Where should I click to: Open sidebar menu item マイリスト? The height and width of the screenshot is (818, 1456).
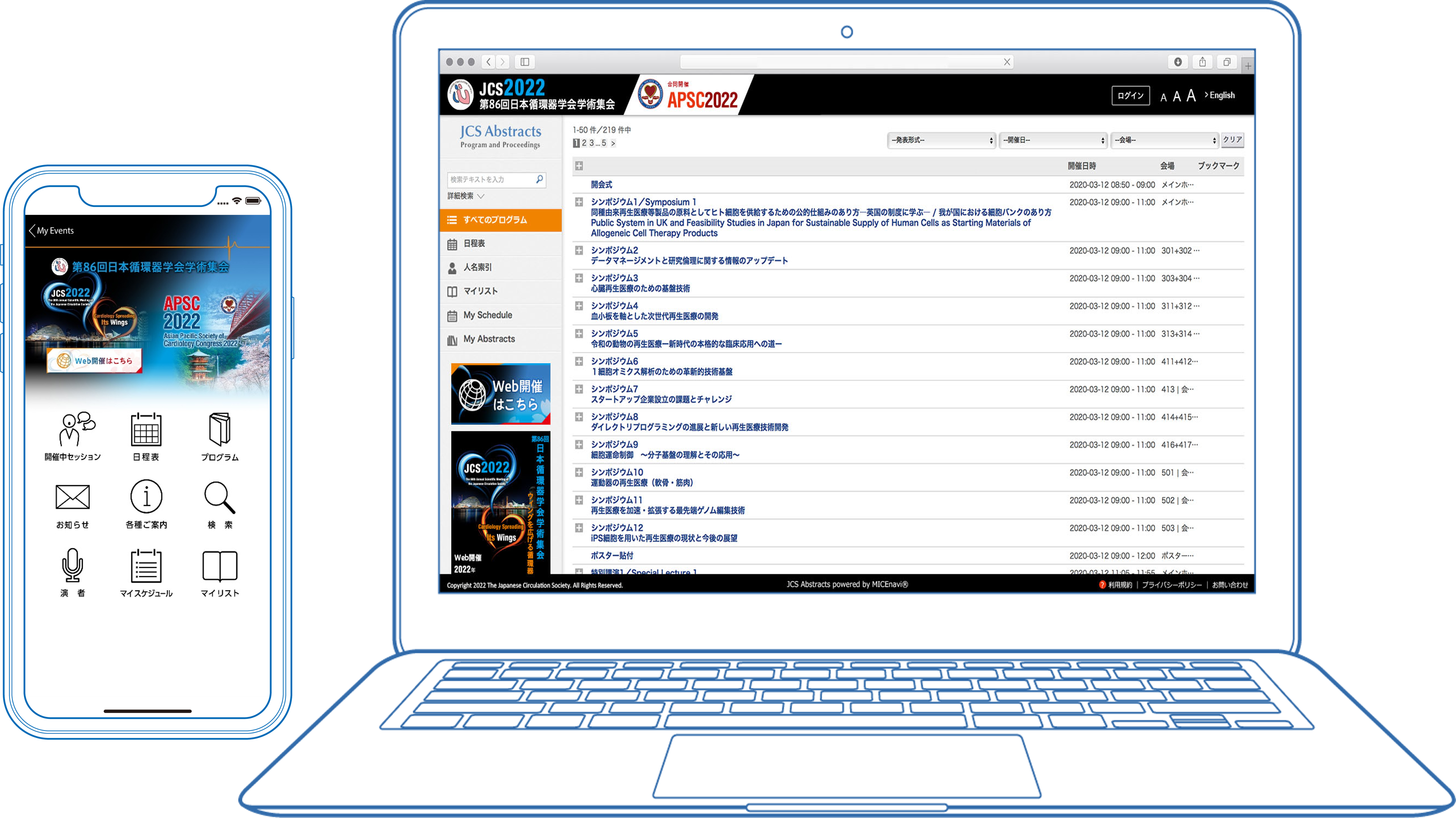(501, 291)
